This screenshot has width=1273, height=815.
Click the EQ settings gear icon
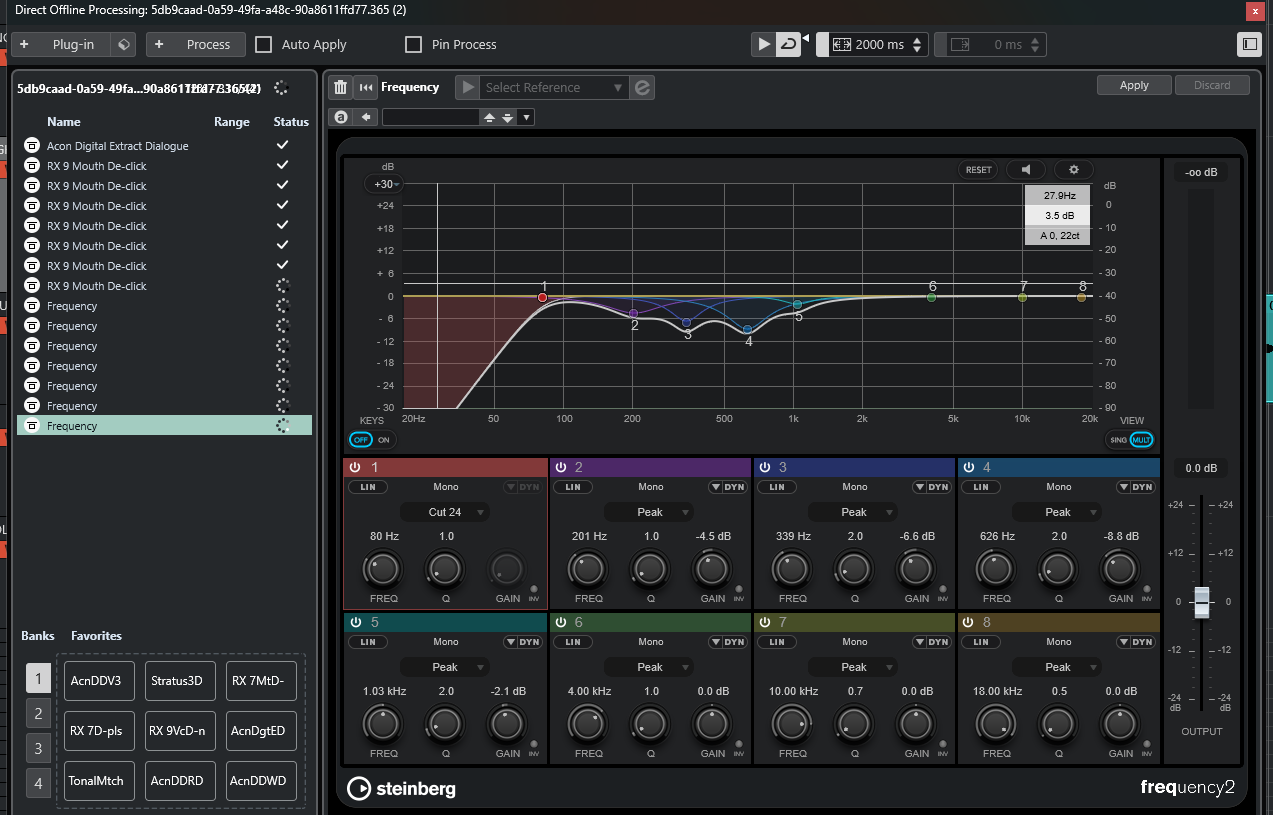(1074, 170)
